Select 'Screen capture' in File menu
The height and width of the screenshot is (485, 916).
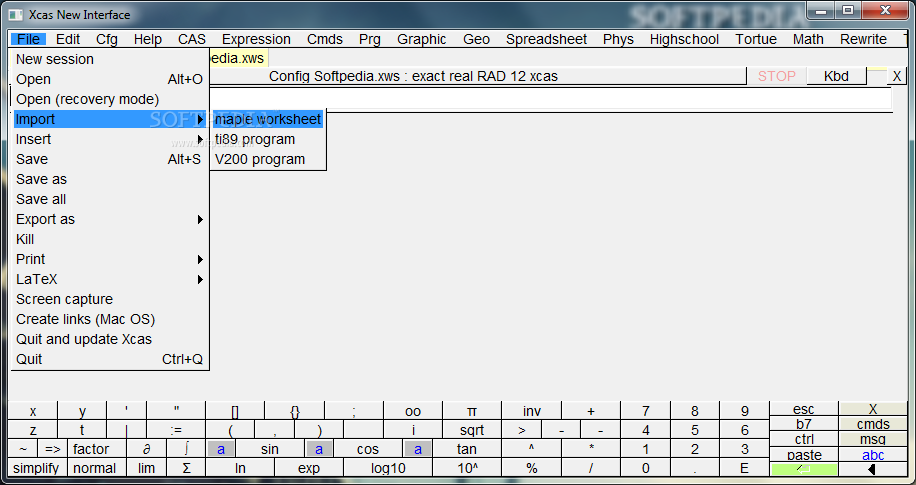[x=110, y=299]
